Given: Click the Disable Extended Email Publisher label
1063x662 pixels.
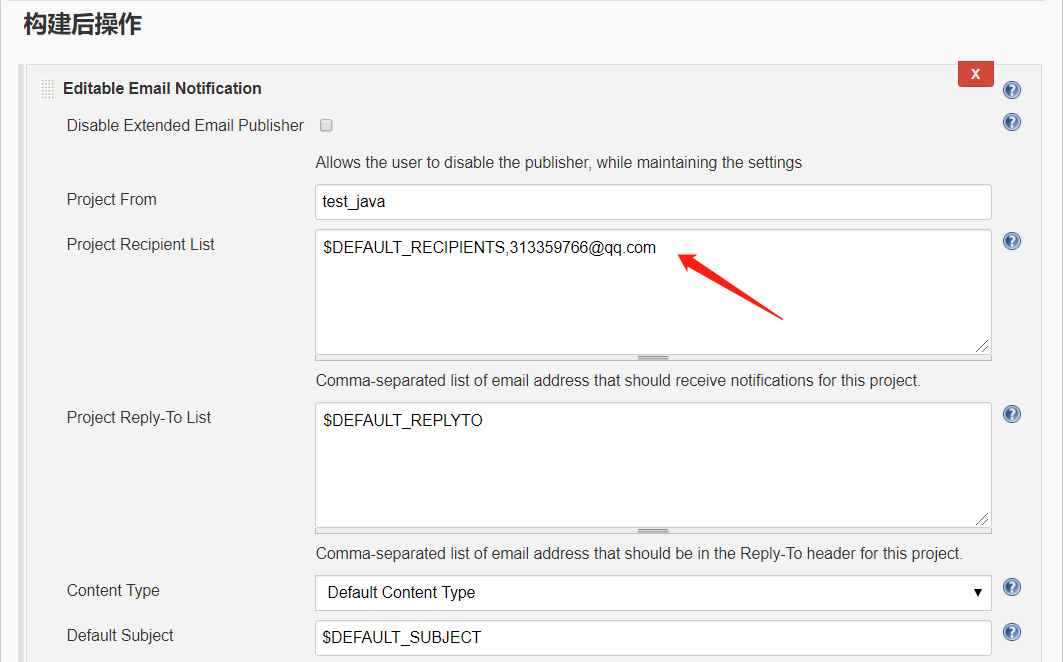Looking at the screenshot, I should (185, 125).
